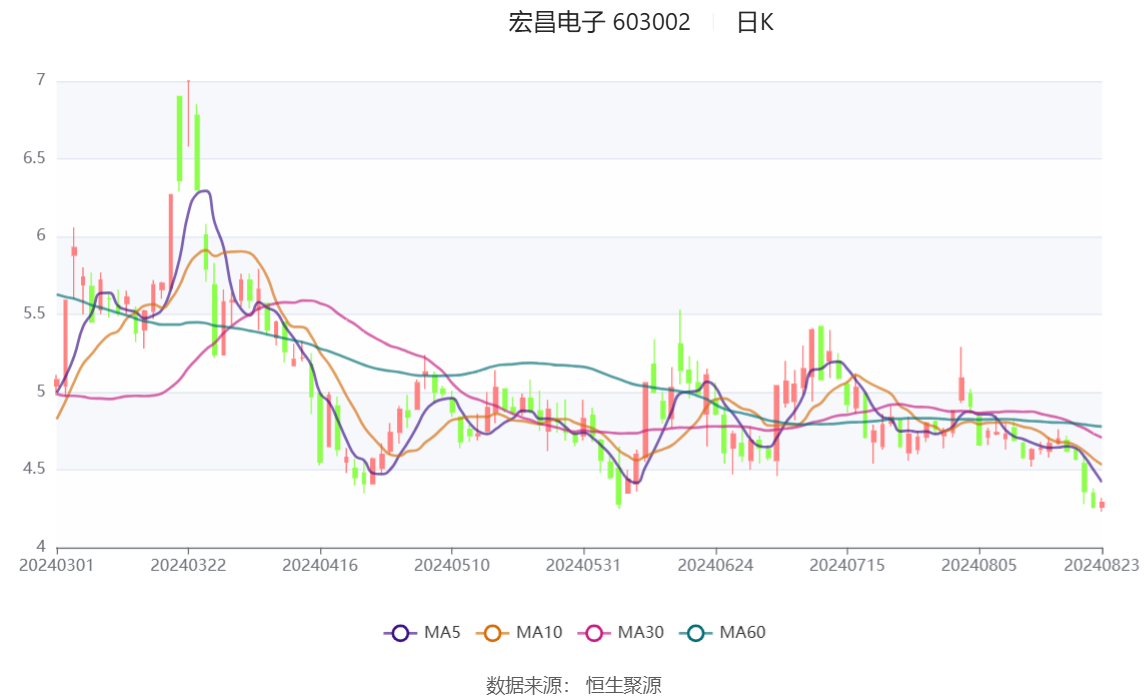Image resolution: width=1148 pixels, height=699 pixels.
Task: Click the 20240301 date axis label
Action: coord(56,565)
